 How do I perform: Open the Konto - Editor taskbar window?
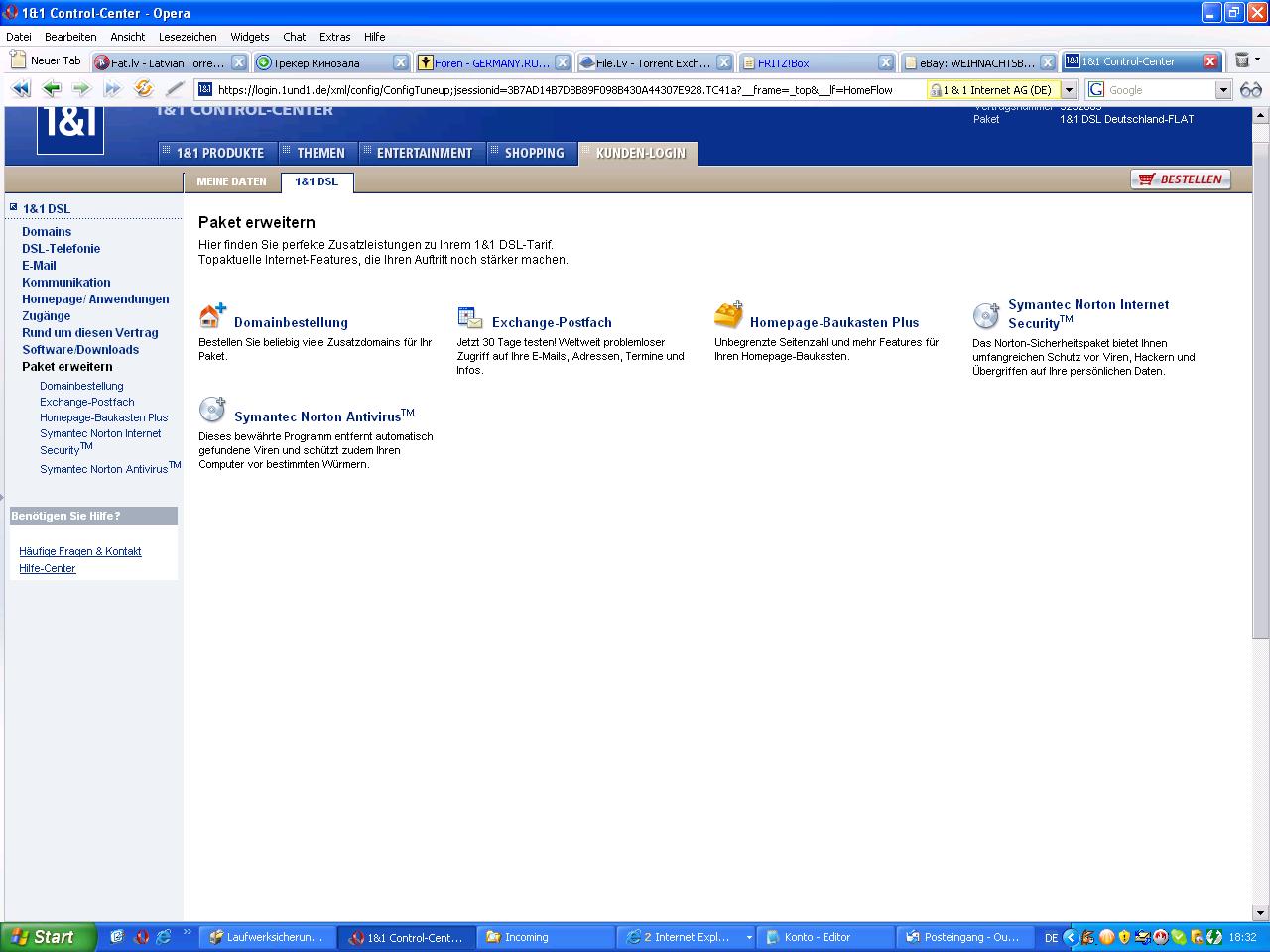[825, 937]
